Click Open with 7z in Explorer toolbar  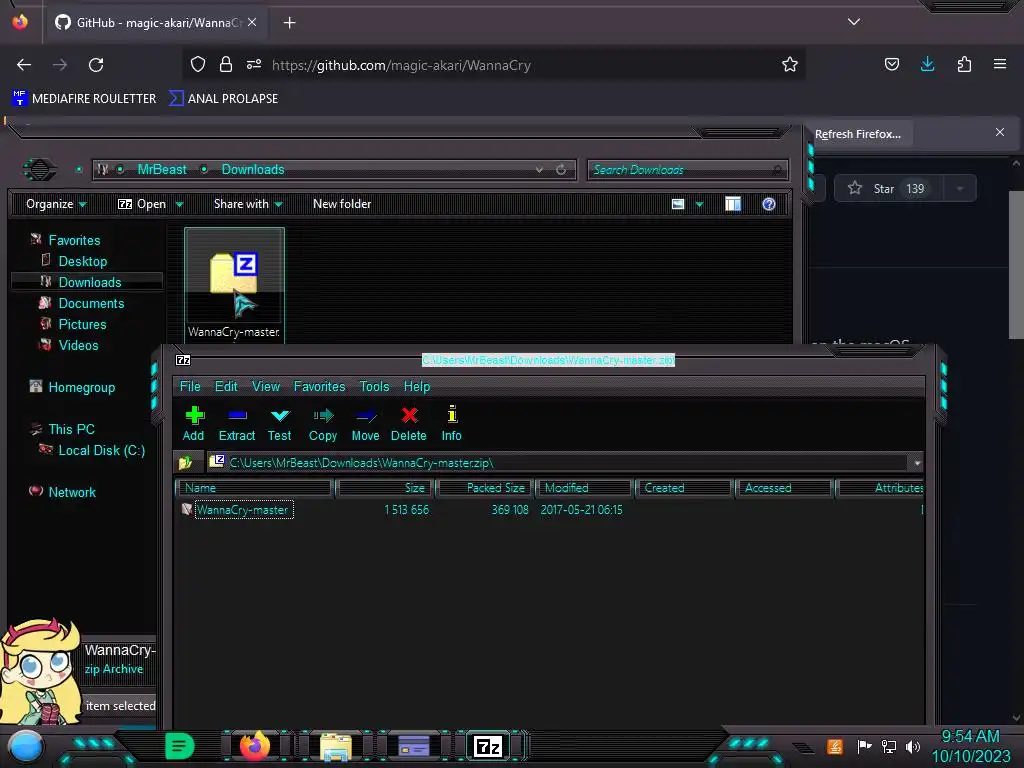pos(142,204)
